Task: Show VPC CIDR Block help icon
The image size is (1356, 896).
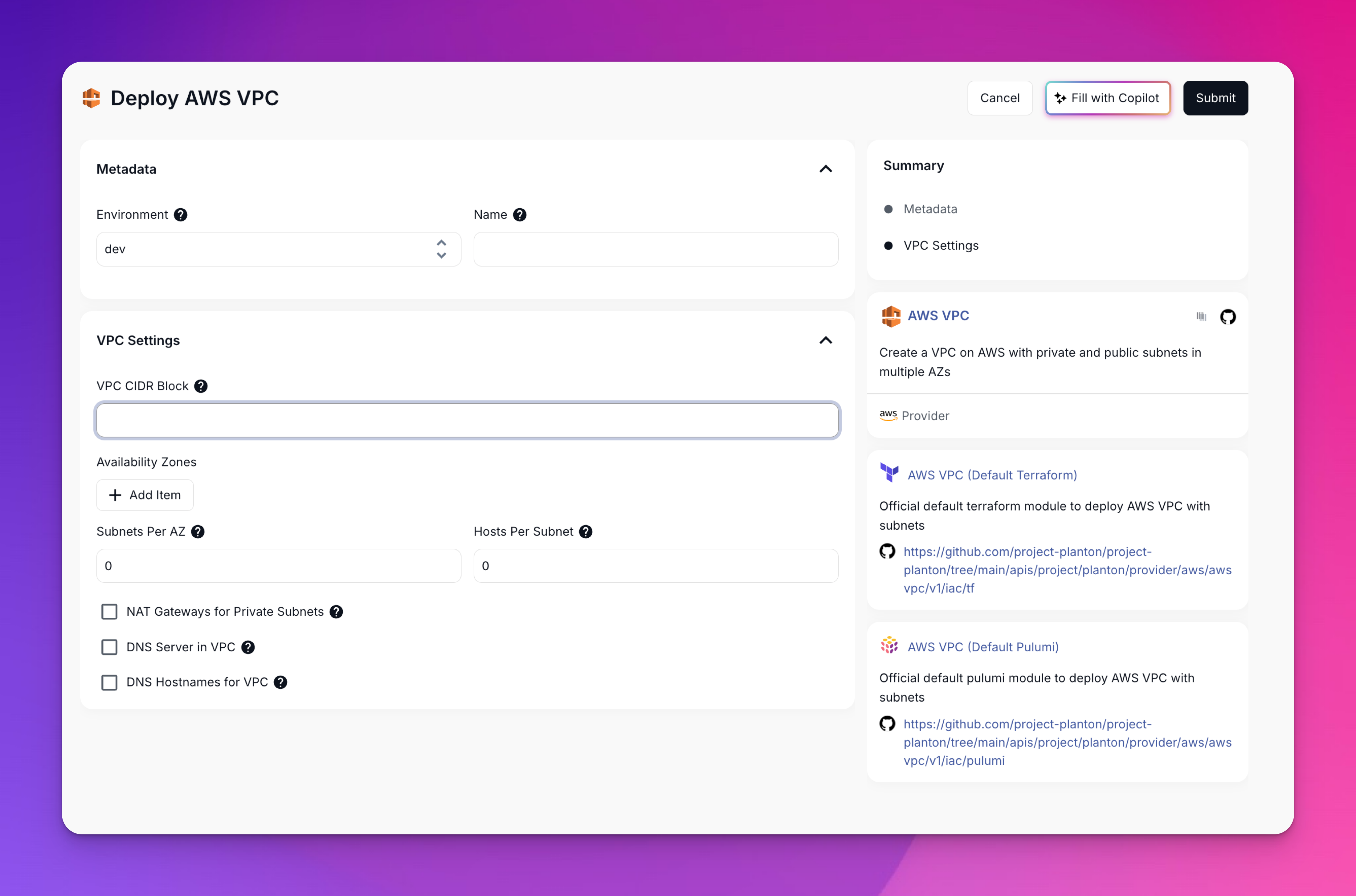Action: coord(201,386)
